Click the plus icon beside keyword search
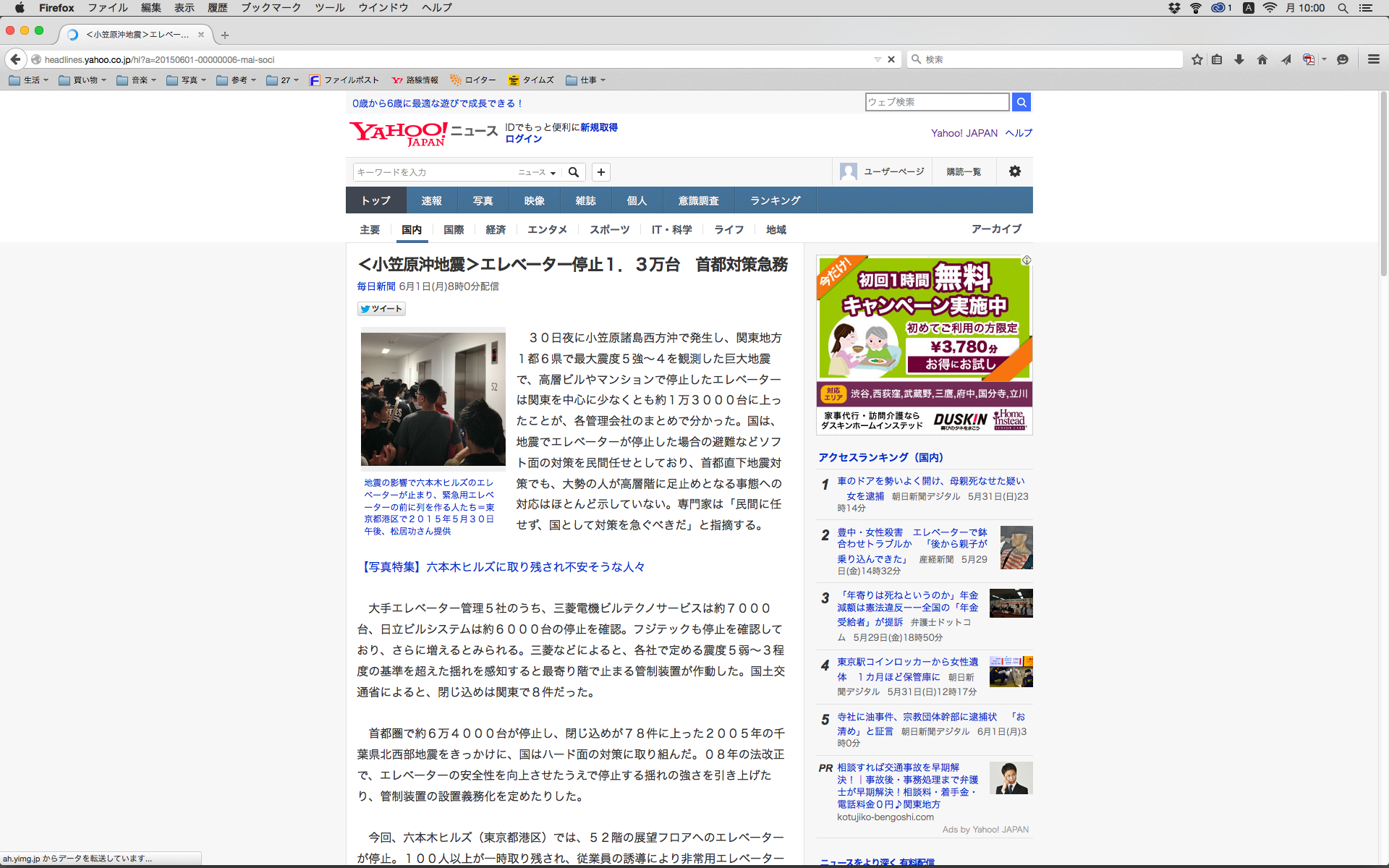 point(601,172)
